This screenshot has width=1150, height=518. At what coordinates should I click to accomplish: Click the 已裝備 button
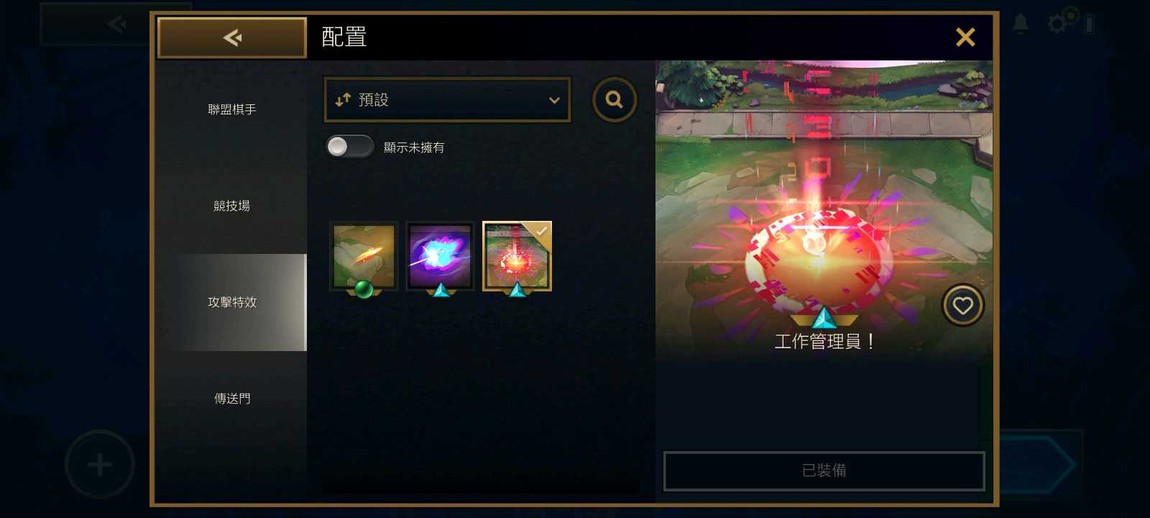[824, 471]
